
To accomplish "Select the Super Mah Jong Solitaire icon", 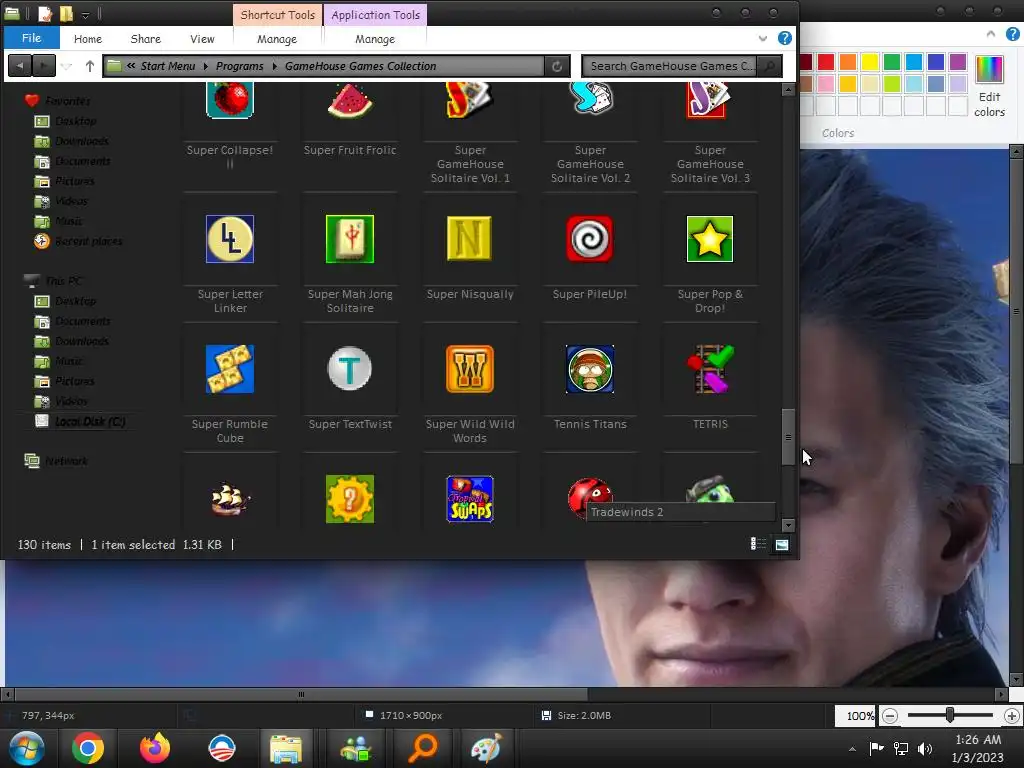I will point(350,239).
